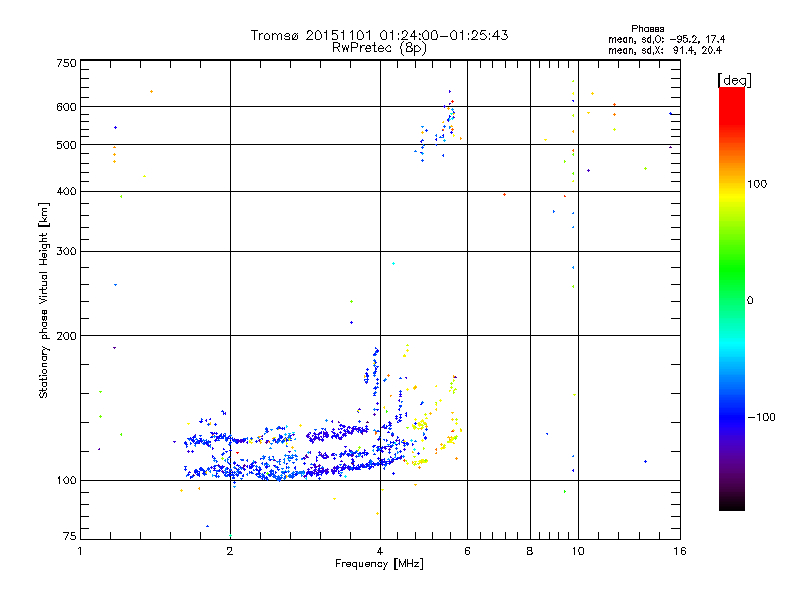Click the y-axis label 'Stationary phase Virtual Height [km]'
The image size is (800, 600).
pyautogui.click(x=44, y=301)
